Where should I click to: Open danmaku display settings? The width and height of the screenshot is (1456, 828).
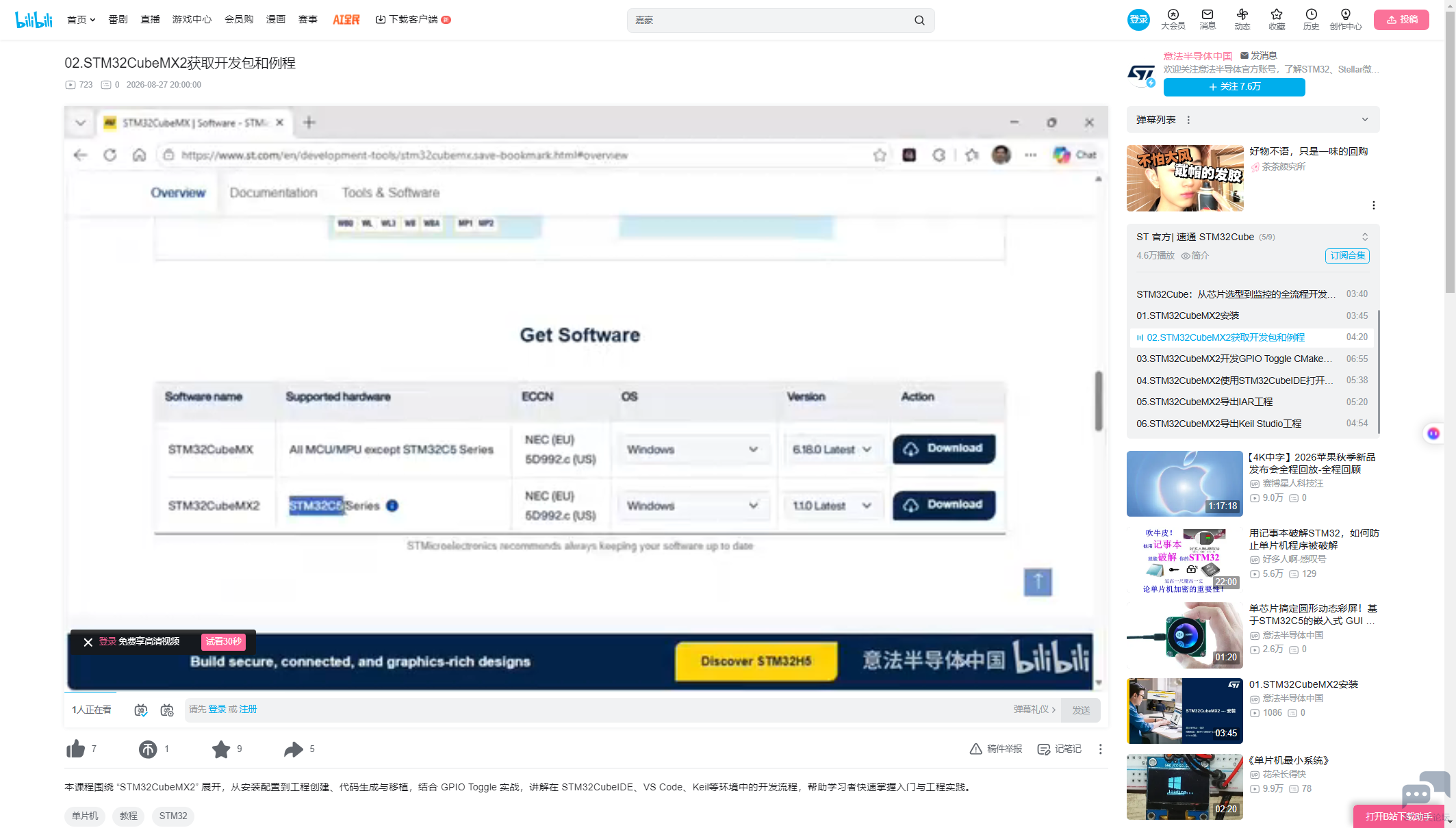pyautogui.click(x=167, y=710)
